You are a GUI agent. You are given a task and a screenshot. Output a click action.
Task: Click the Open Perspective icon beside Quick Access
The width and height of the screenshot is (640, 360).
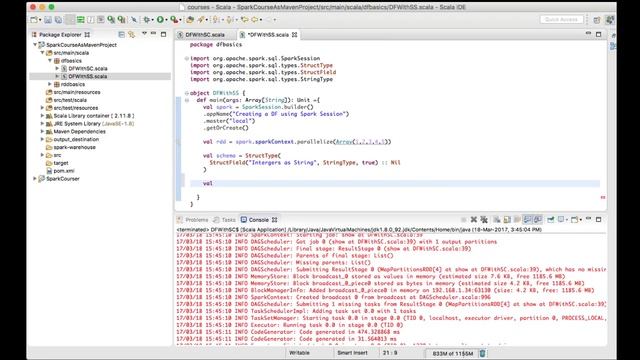click(597, 20)
